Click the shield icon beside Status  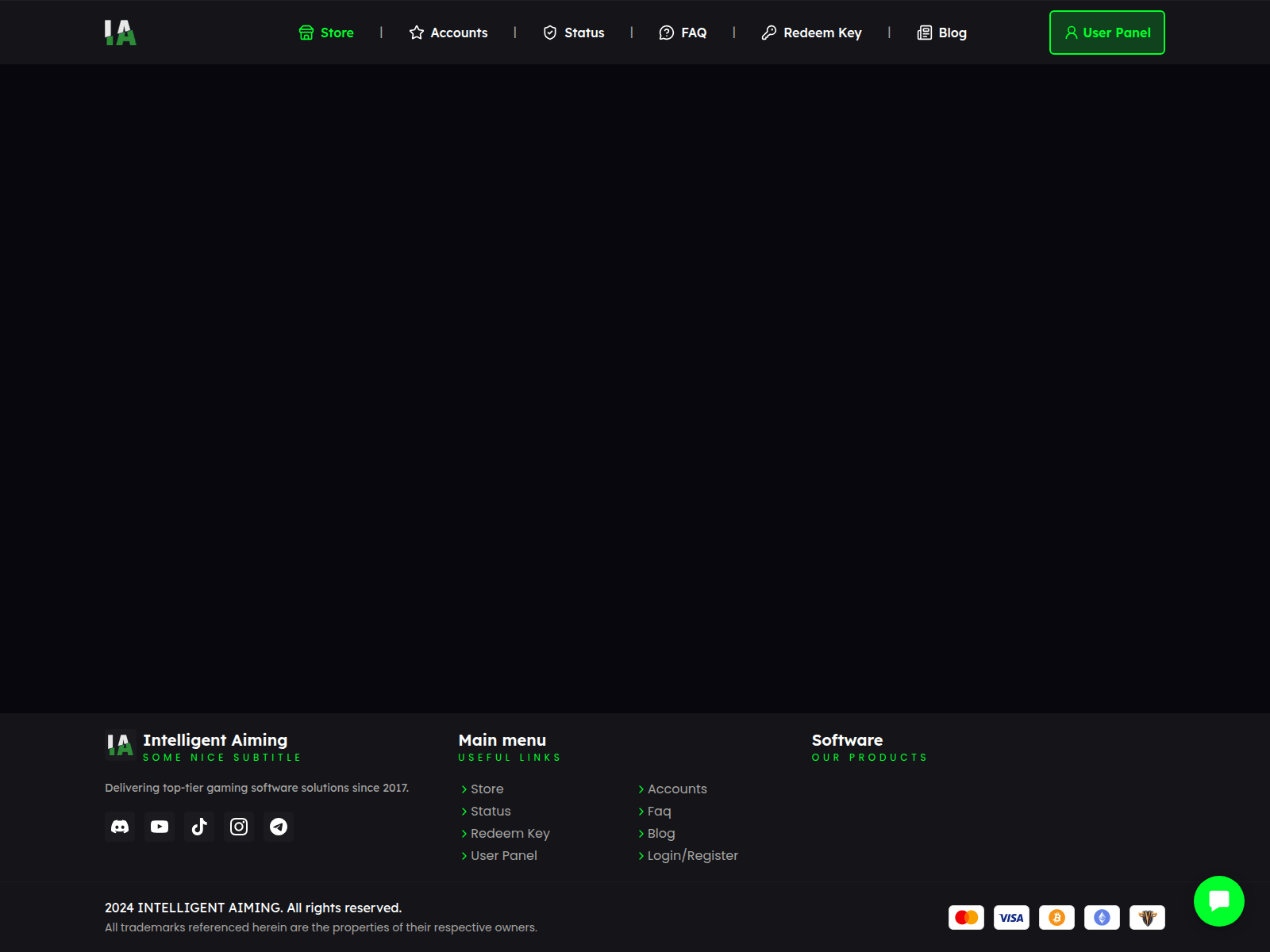click(x=550, y=33)
